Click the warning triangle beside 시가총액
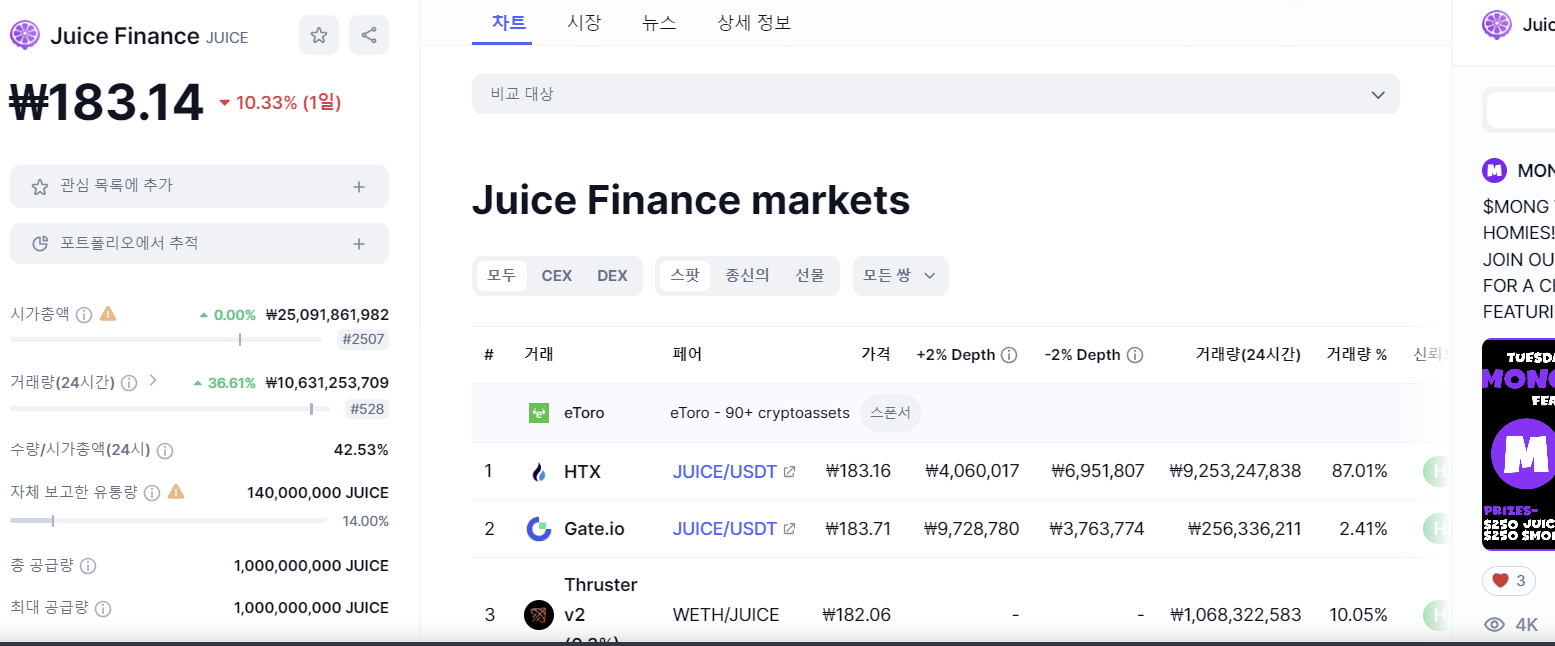The image size is (1555, 646). tap(108, 313)
